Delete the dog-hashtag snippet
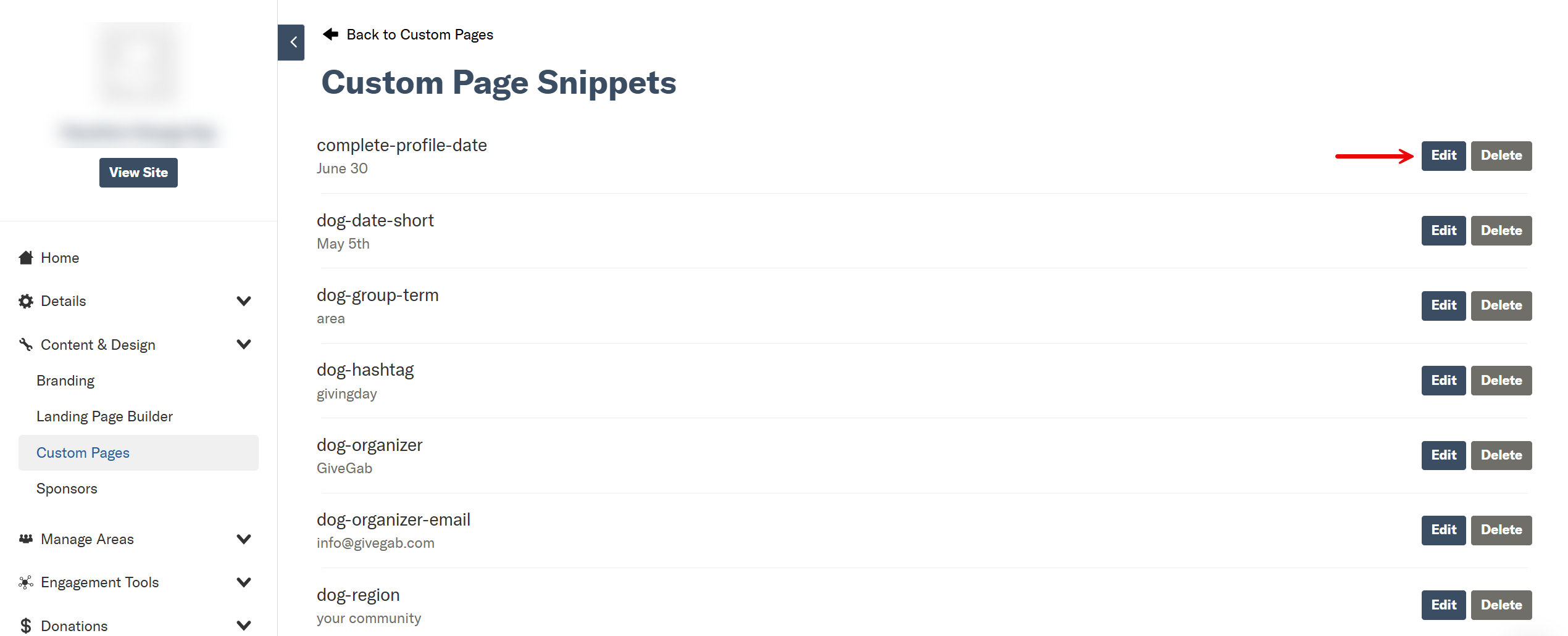1568x636 pixels. 1501,381
